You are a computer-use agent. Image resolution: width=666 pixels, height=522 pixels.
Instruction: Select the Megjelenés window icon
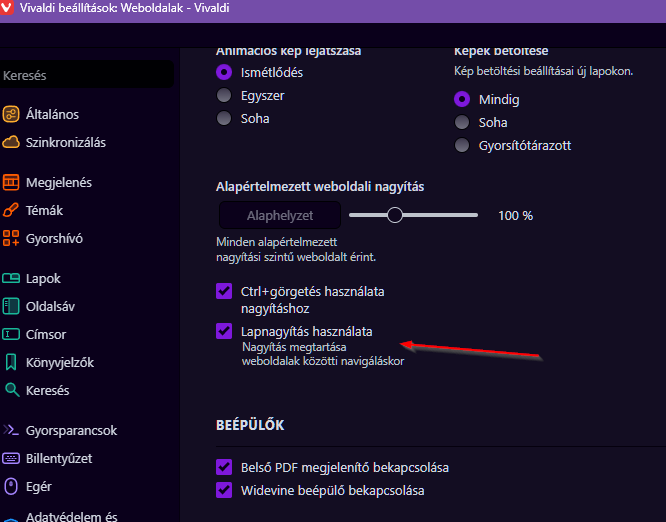pyautogui.click(x=11, y=182)
